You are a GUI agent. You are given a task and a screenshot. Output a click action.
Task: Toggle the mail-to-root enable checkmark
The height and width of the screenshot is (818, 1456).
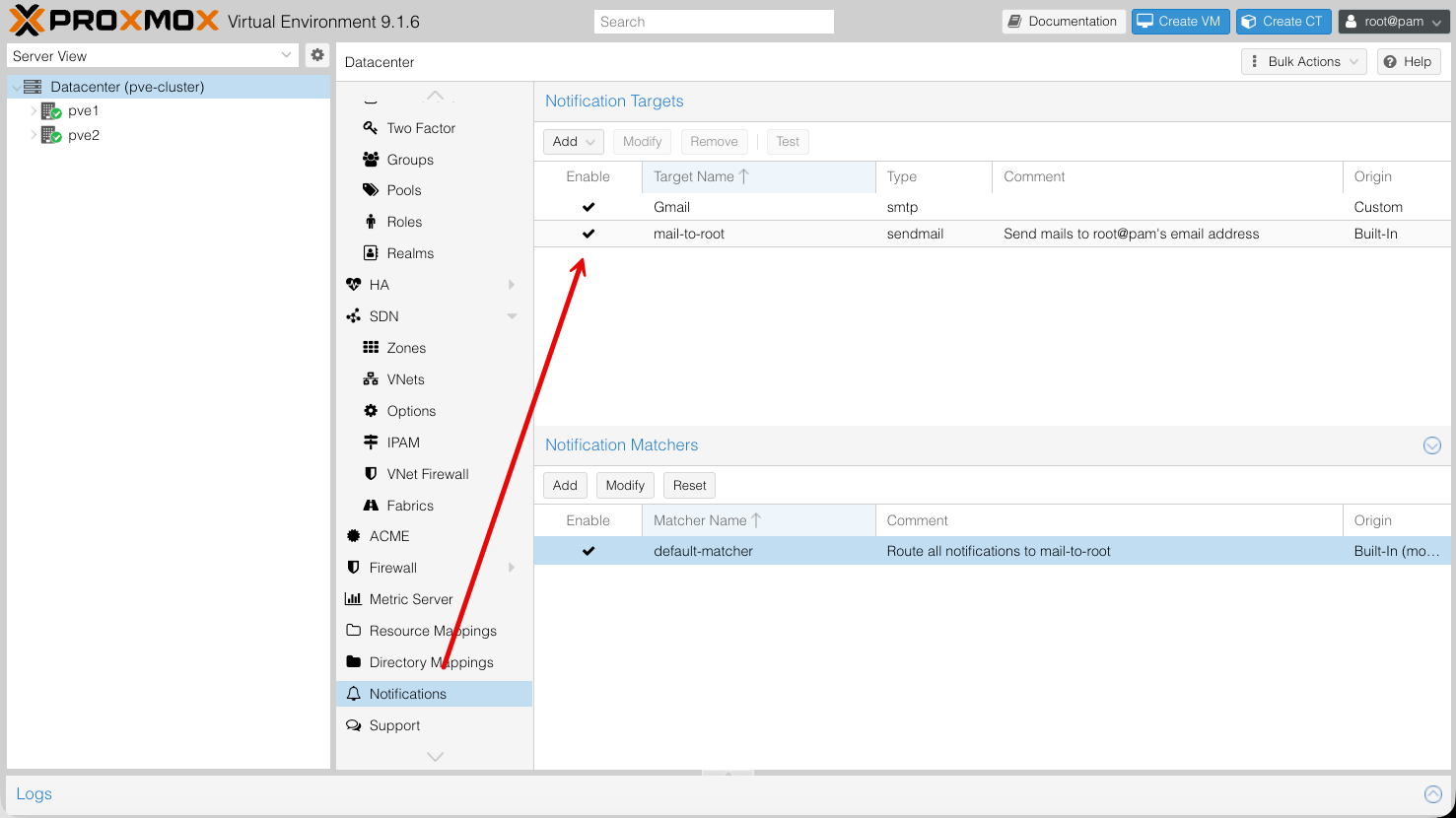point(589,234)
